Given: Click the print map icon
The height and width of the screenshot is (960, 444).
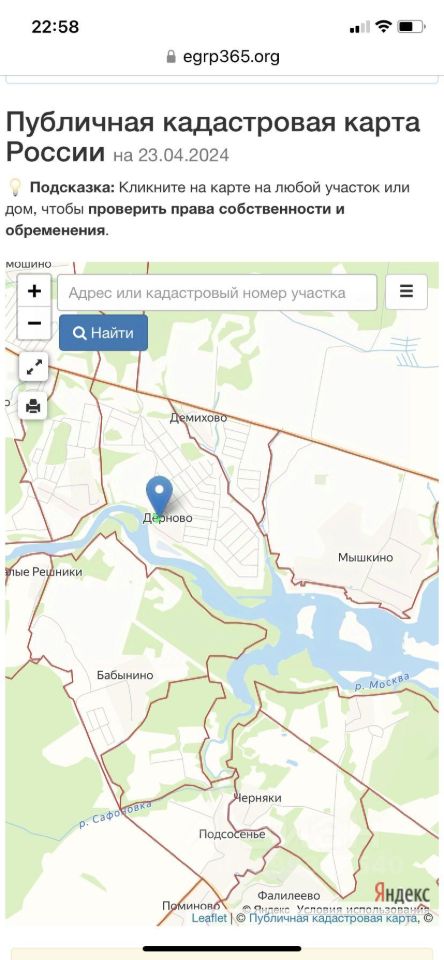Looking at the screenshot, I should (34, 405).
